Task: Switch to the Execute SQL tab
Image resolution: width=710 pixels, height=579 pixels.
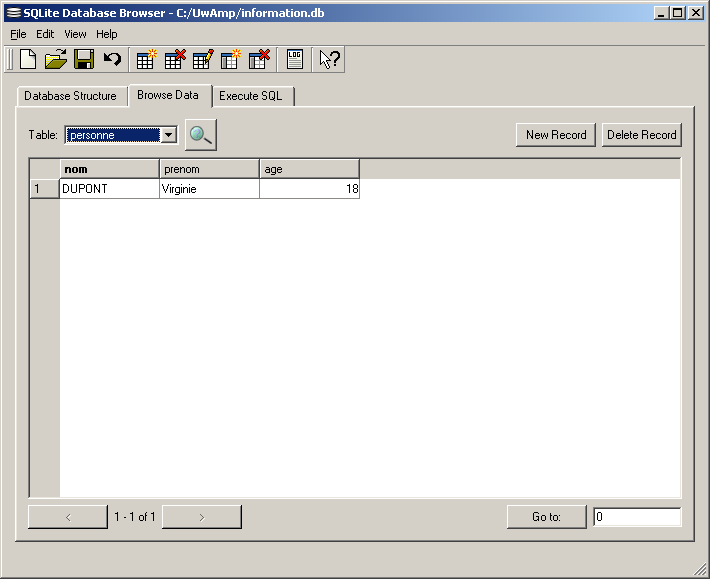Action: [251, 96]
